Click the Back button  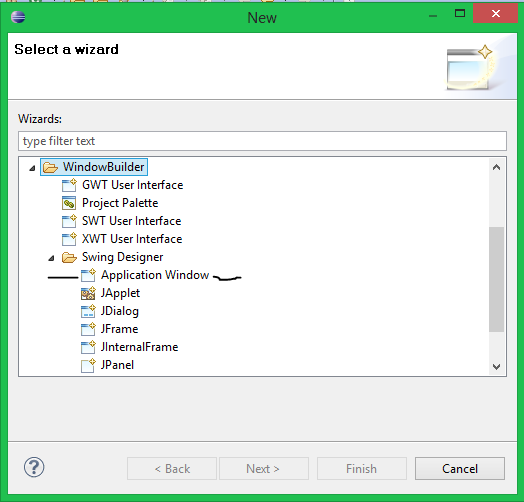[x=172, y=469]
